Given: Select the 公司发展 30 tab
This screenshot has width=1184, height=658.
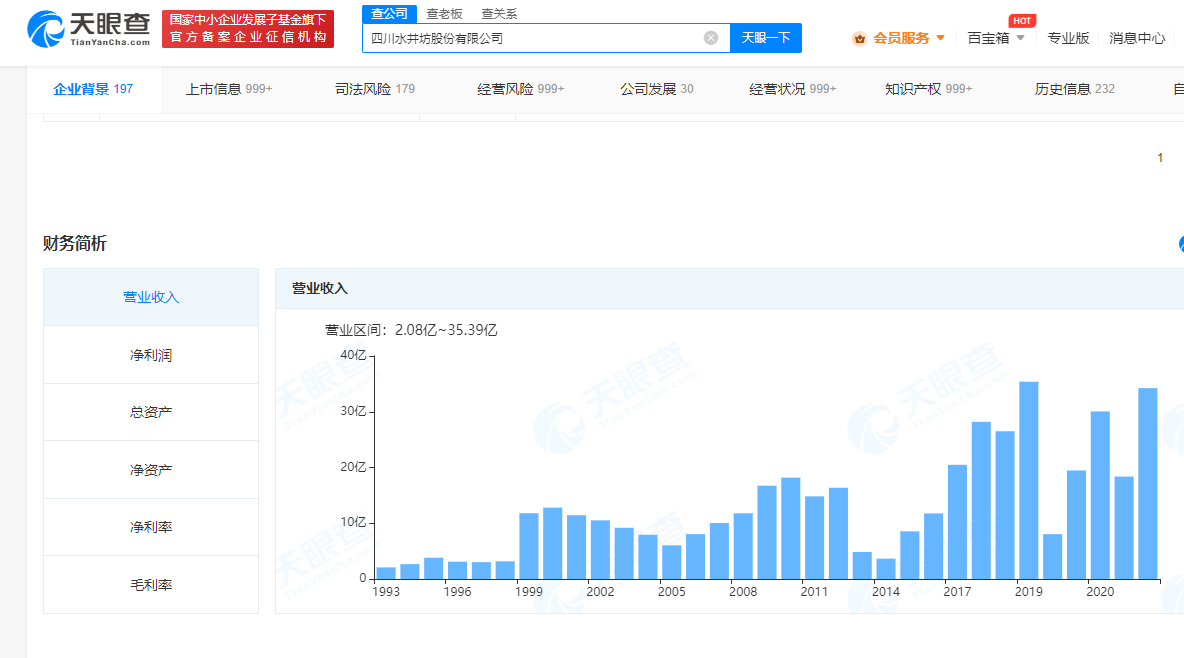Looking at the screenshot, I should pyautogui.click(x=656, y=89).
